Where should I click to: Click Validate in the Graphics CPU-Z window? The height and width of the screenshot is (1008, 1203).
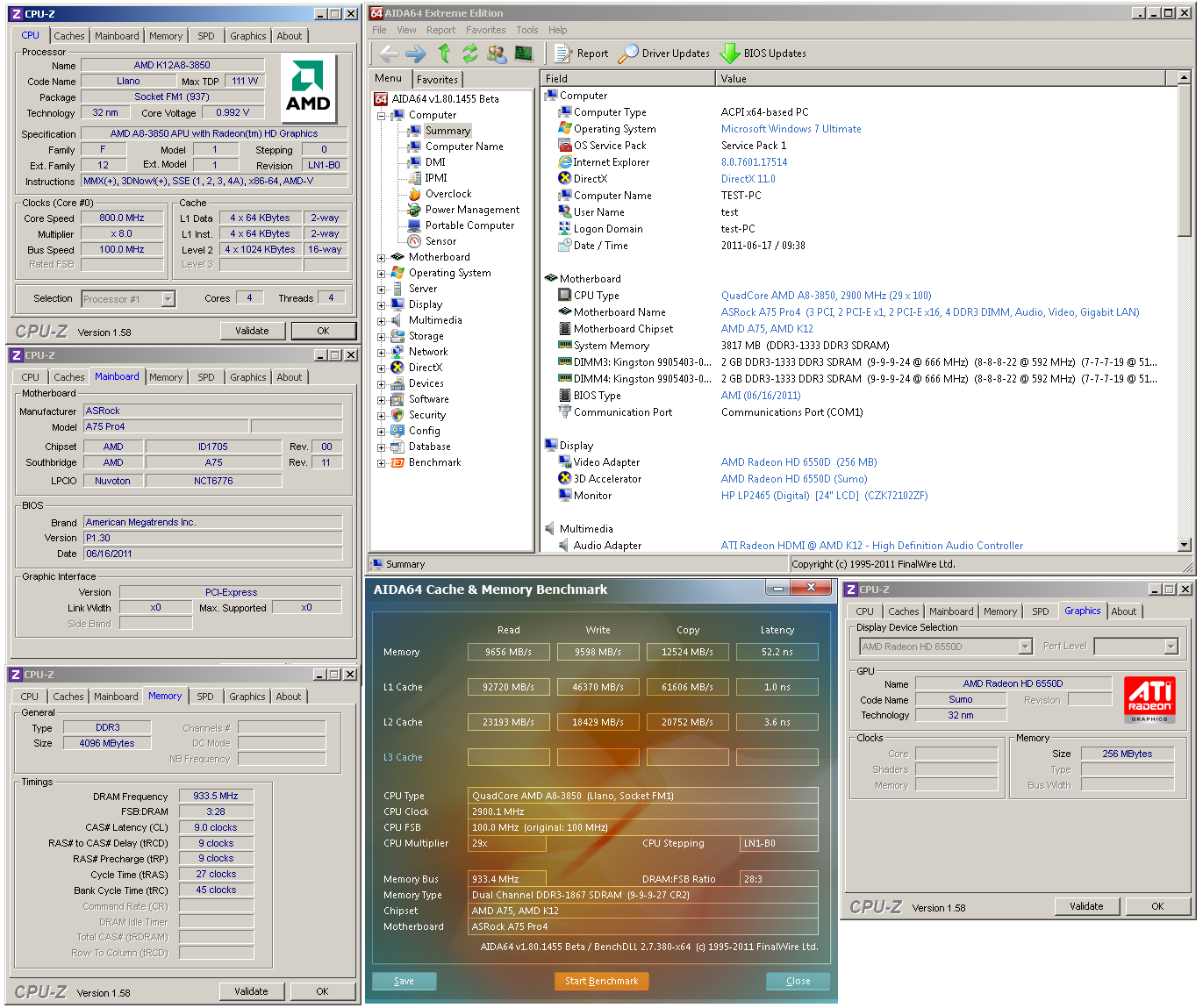pos(1086,906)
